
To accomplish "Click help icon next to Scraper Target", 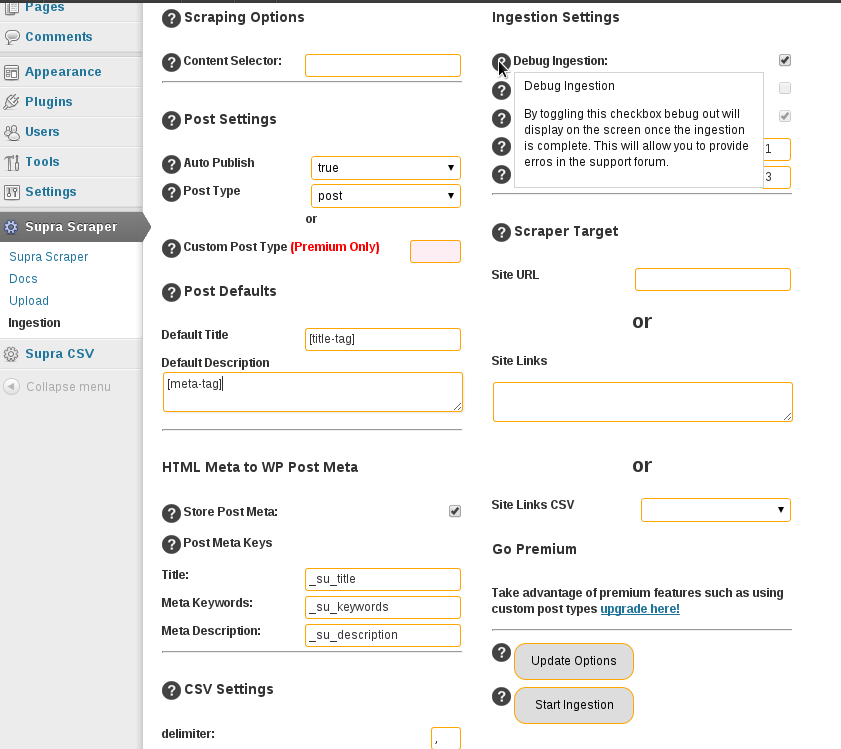I will coord(501,232).
